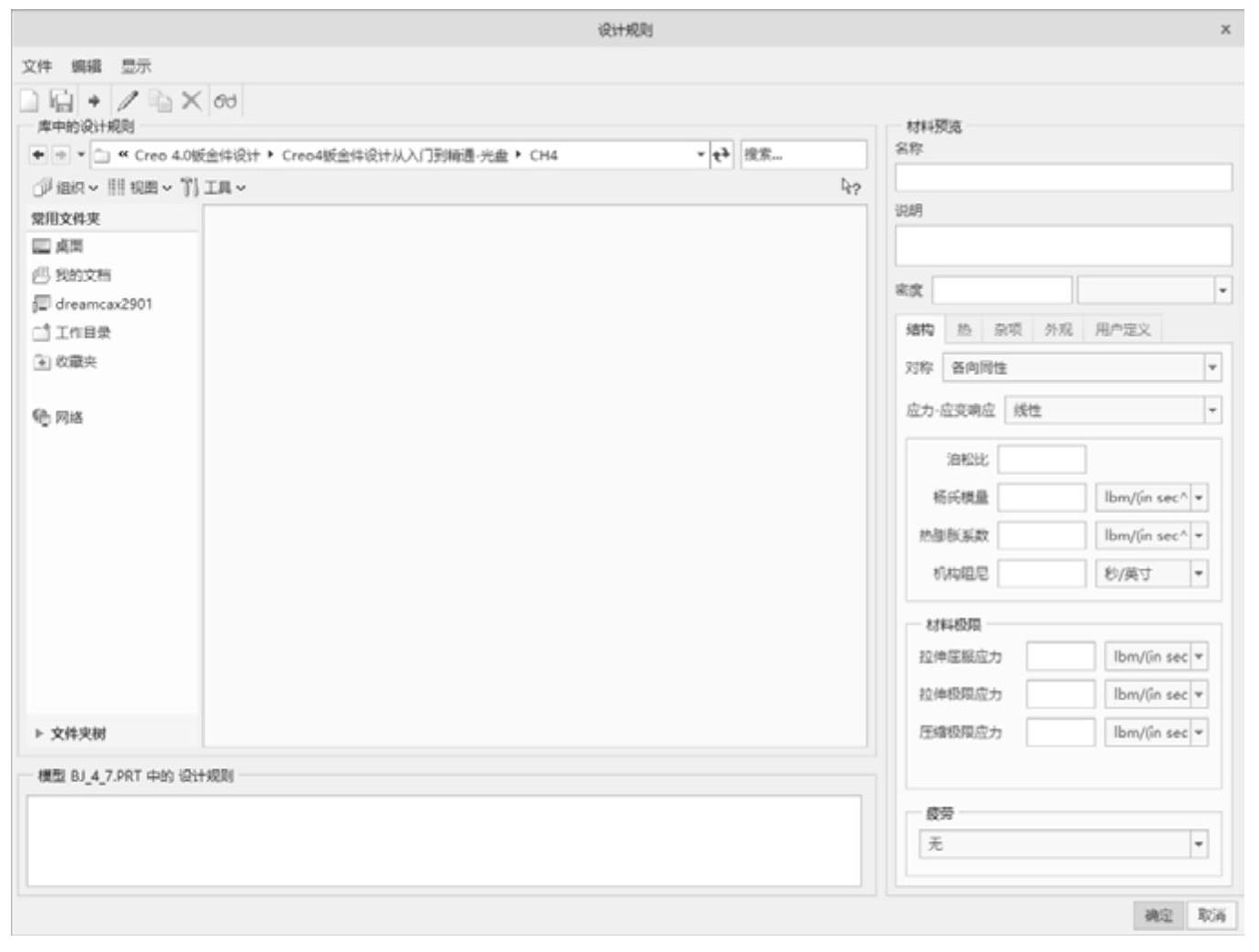This screenshot has width=1259, height=952.
Task: Open 我的文档 folder shortcut
Action: point(71,275)
